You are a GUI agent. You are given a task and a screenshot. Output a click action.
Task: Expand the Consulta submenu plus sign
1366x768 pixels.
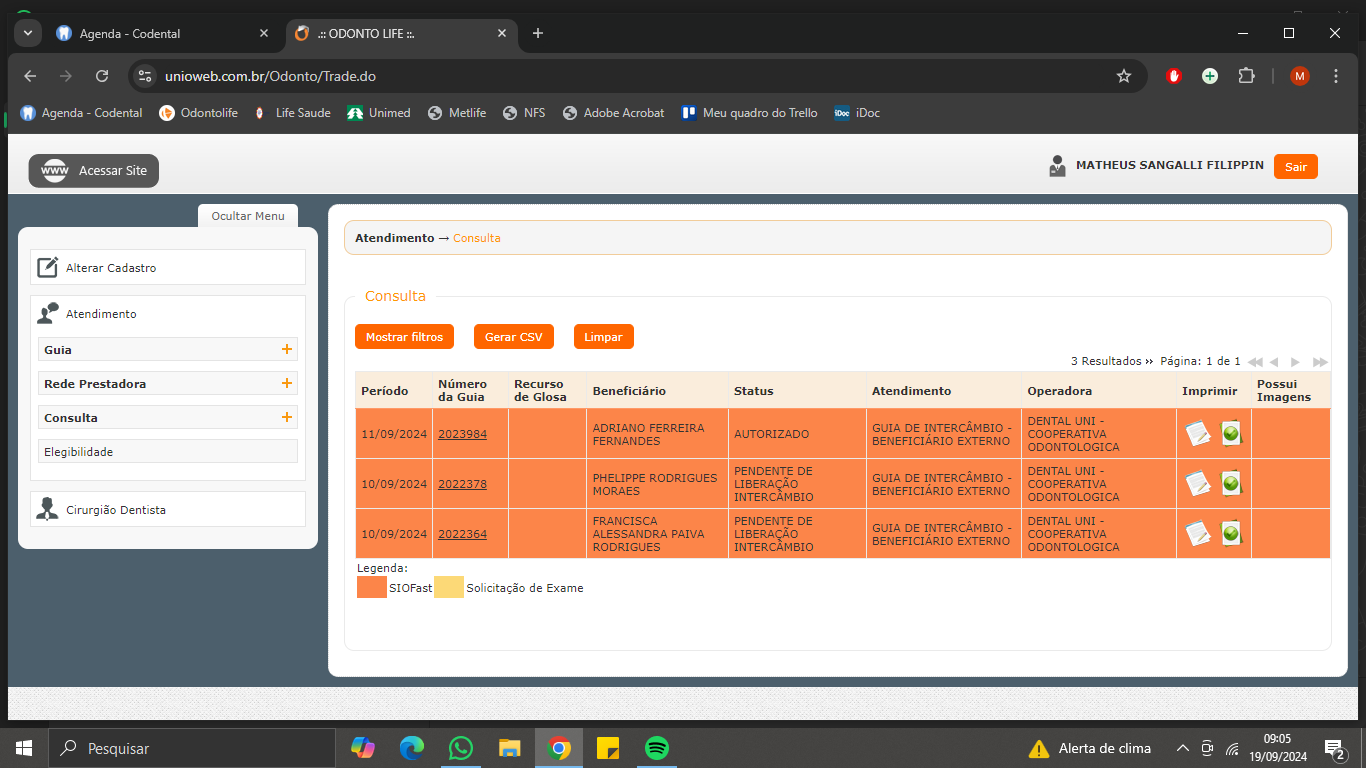[287, 418]
